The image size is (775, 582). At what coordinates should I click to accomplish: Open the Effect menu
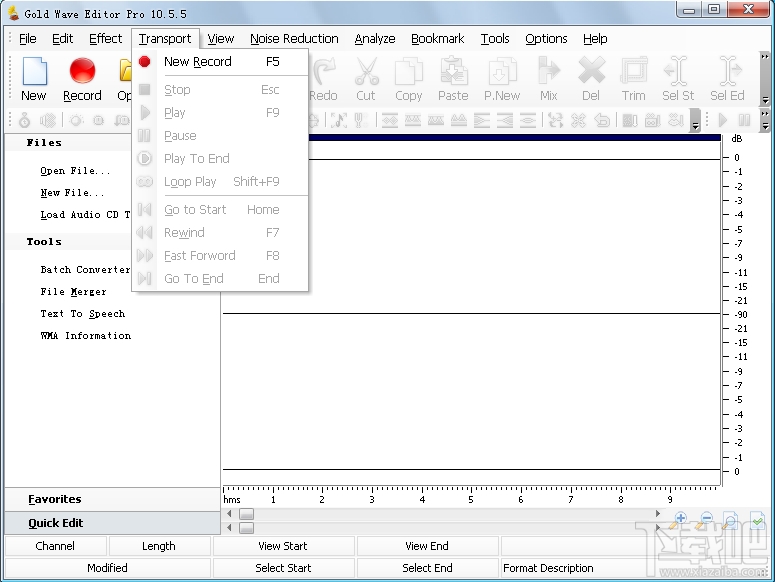[x=105, y=39]
